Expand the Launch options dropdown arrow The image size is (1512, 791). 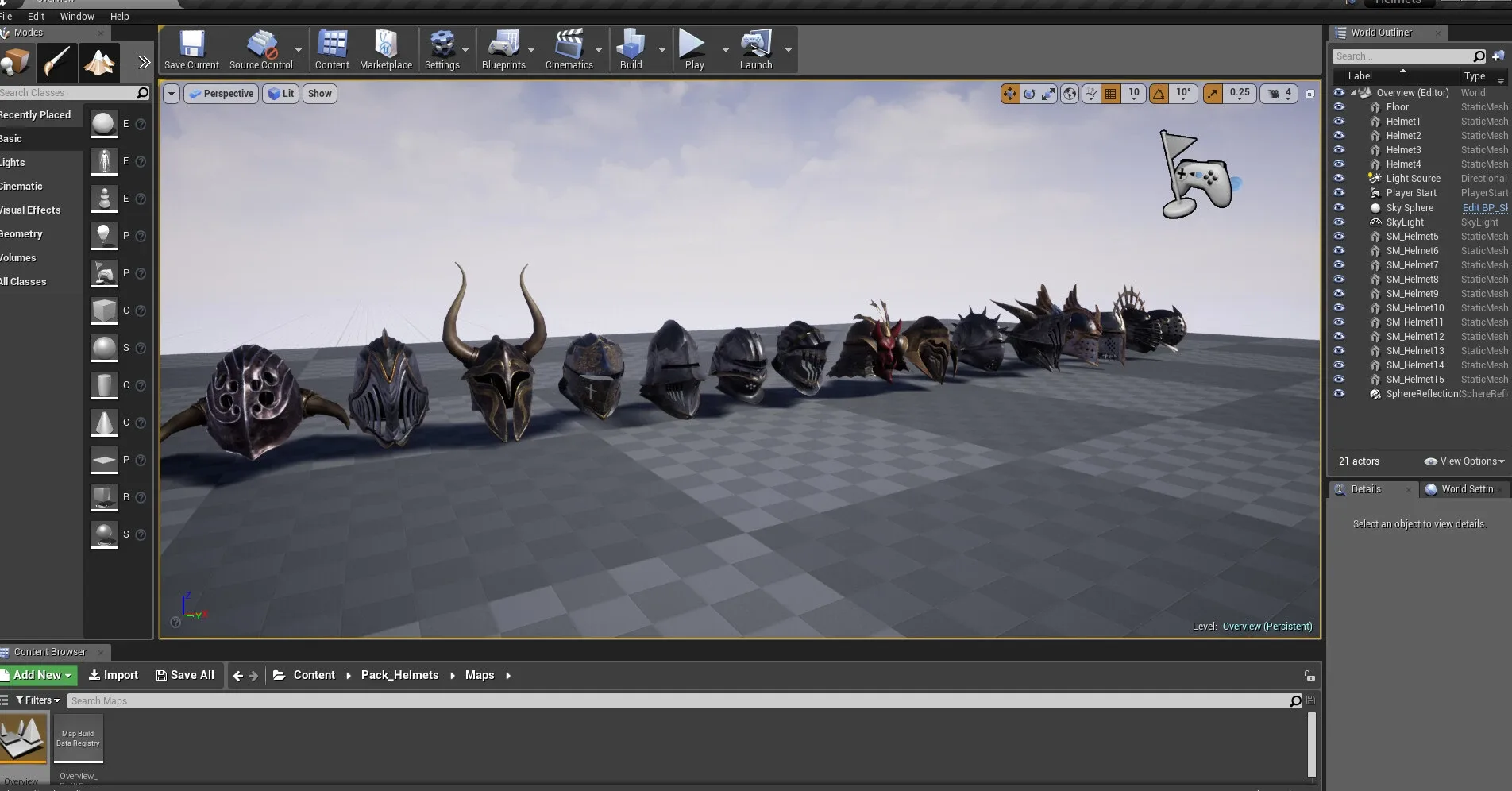[788, 50]
